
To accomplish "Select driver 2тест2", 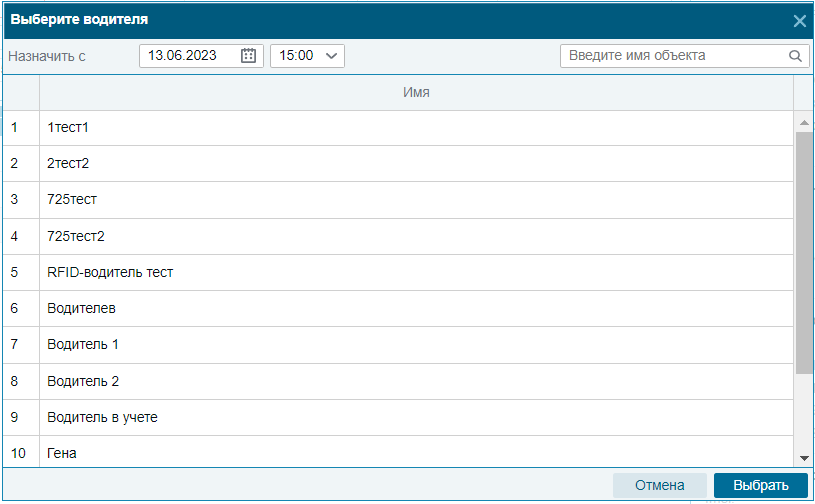I will tap(398, 164).
